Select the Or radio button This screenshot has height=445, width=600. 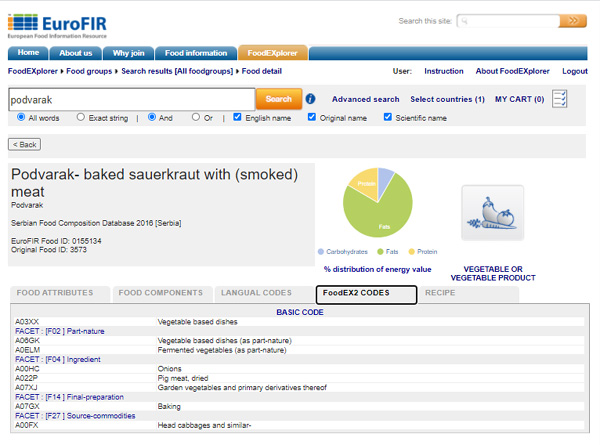point(196,117)
